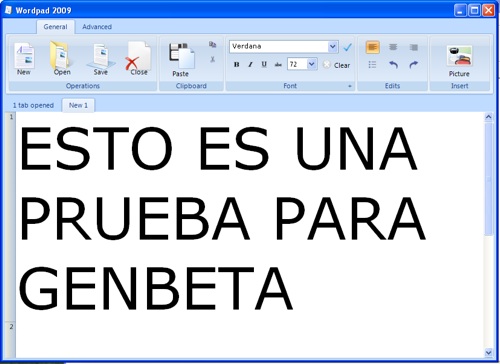Screen dimensions: 500x364
Task: Select the New 1 document tab
Action: [x=78, y=105]
